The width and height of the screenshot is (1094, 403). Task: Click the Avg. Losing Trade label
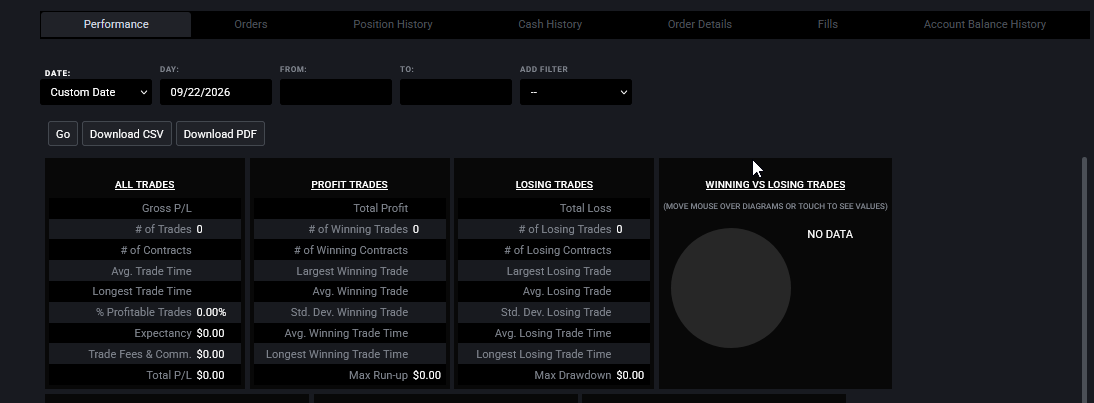coord(567,291)
